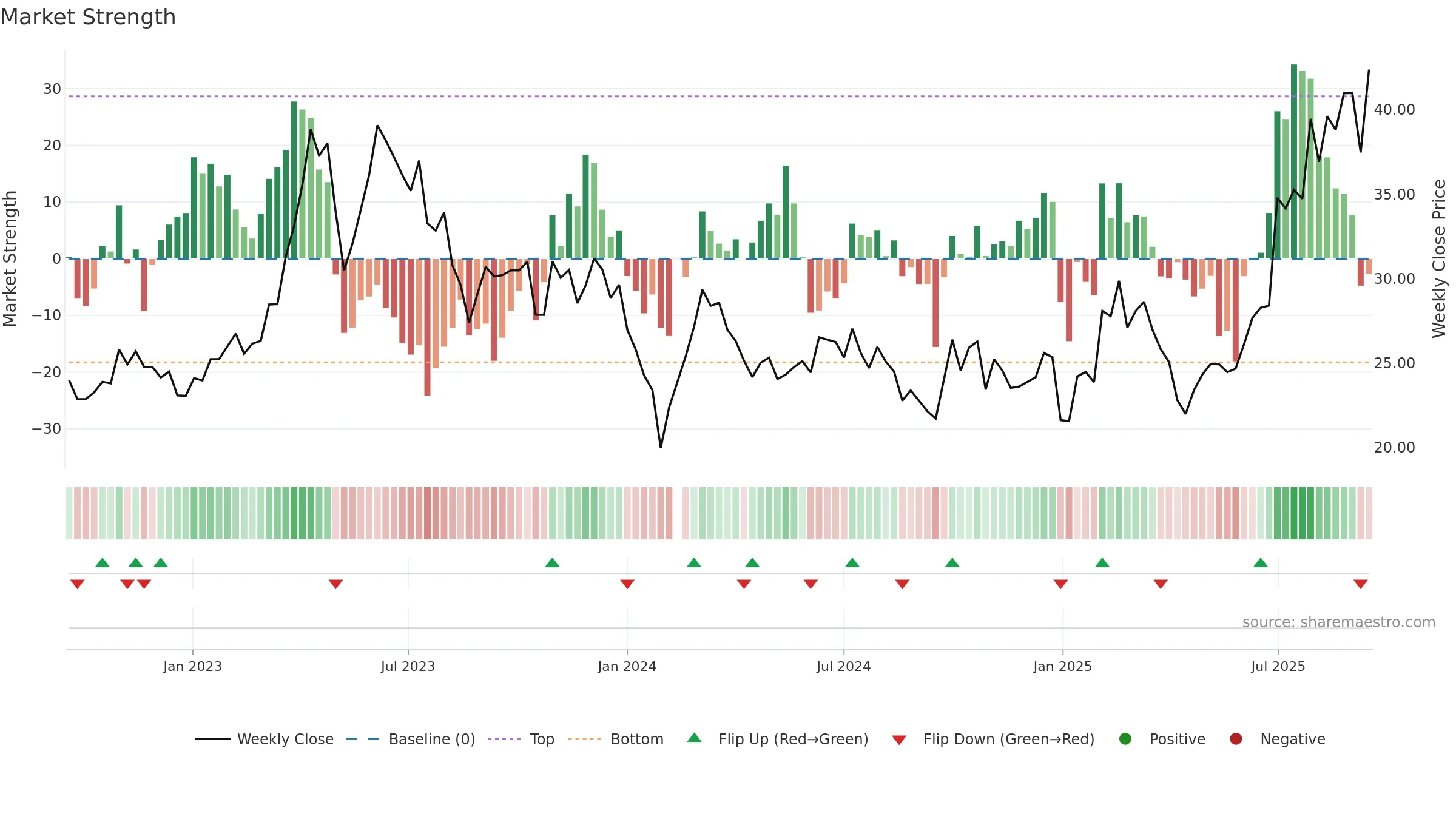The height and width of the screenshot is (819, 1456).
Task: Click the vertical Market Strength axis title
Action: (x=10, y=258)
